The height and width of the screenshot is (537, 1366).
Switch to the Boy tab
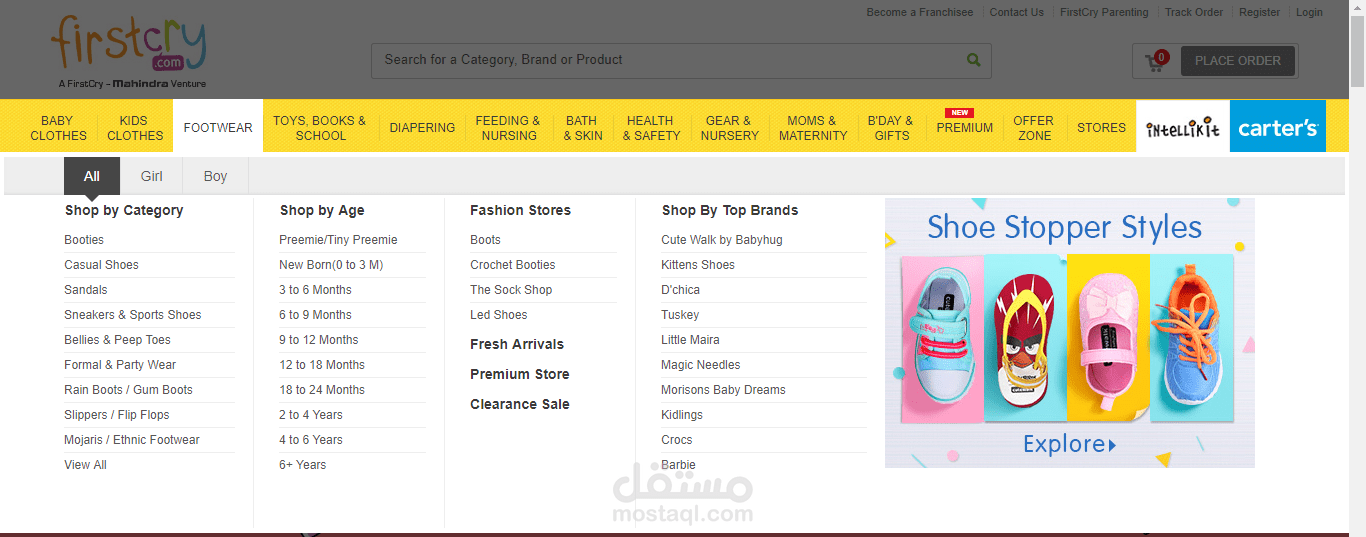click(x=216, y=176)
